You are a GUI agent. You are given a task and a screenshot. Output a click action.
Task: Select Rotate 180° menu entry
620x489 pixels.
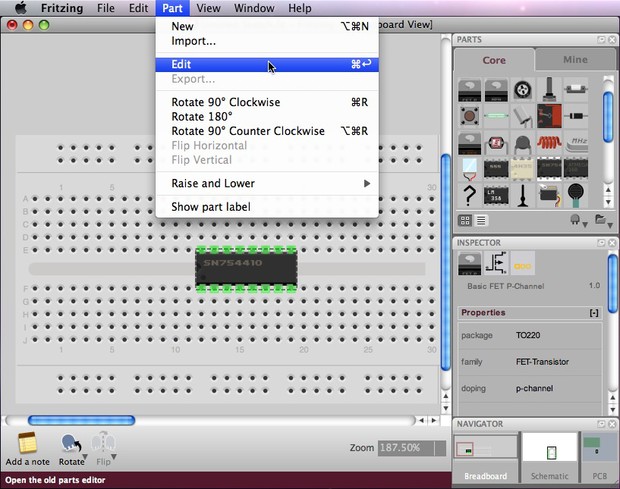coord(267,117)
